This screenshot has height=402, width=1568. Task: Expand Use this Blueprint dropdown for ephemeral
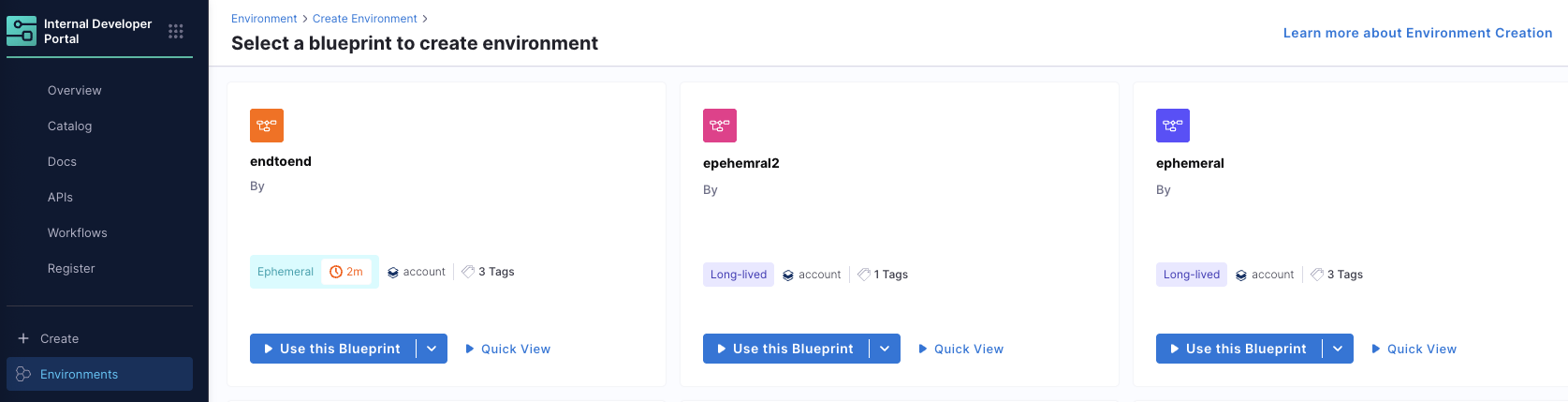(1338, 349)
